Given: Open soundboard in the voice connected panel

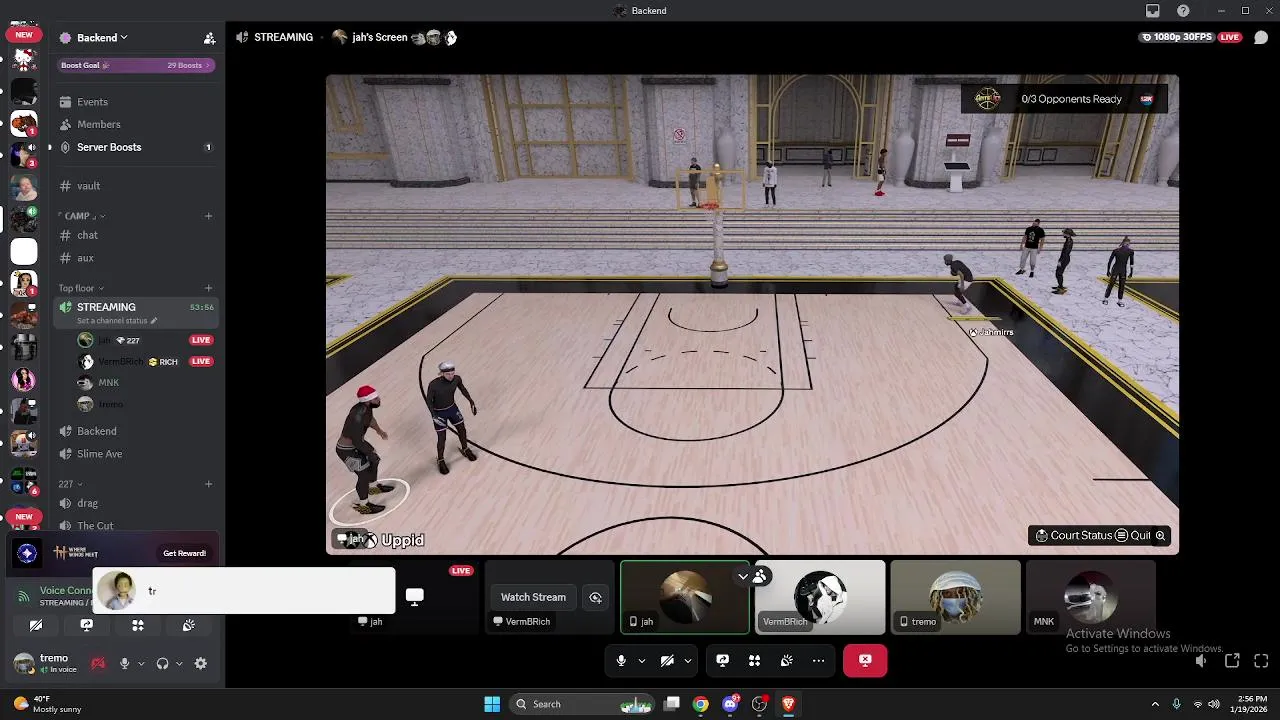Looking at the screenshot, I should pyautogui.click(x=189, y=625).
